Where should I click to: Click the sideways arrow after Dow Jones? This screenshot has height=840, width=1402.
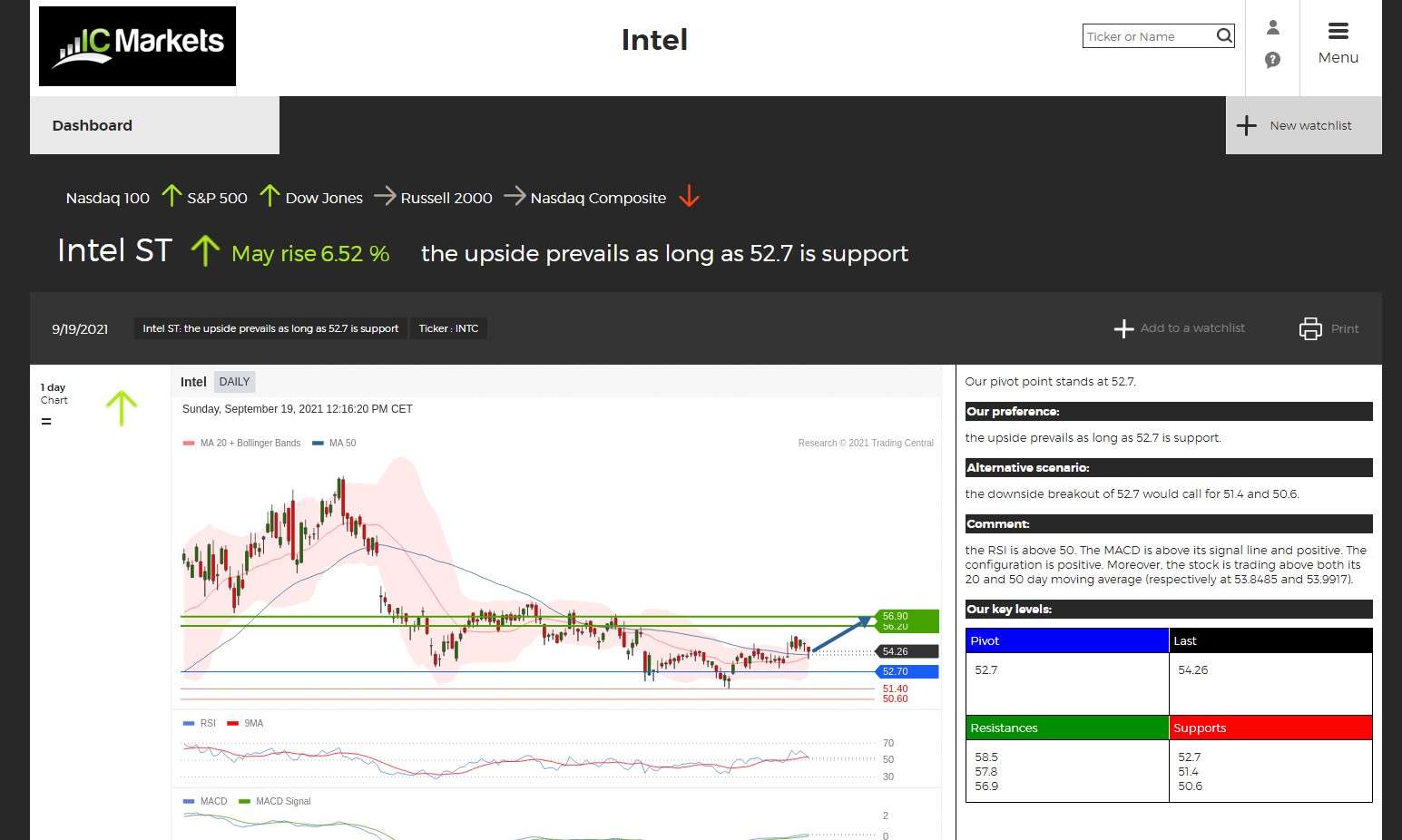click(385, 195)
